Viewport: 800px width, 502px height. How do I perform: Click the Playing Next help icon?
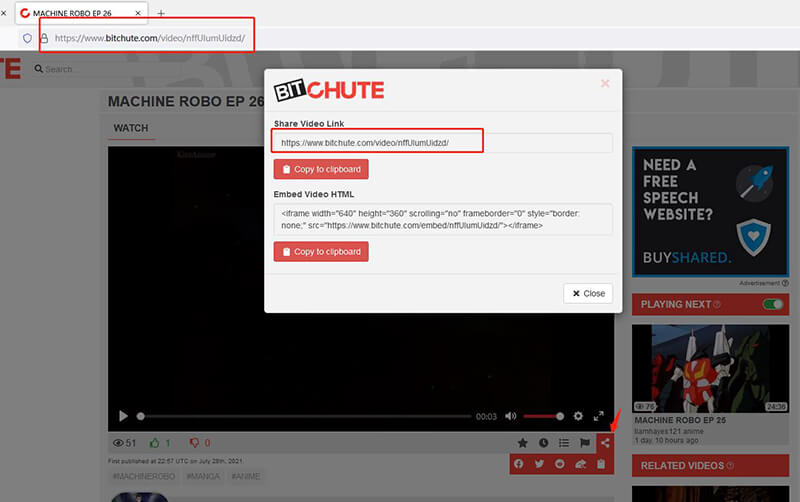[717, 305]
